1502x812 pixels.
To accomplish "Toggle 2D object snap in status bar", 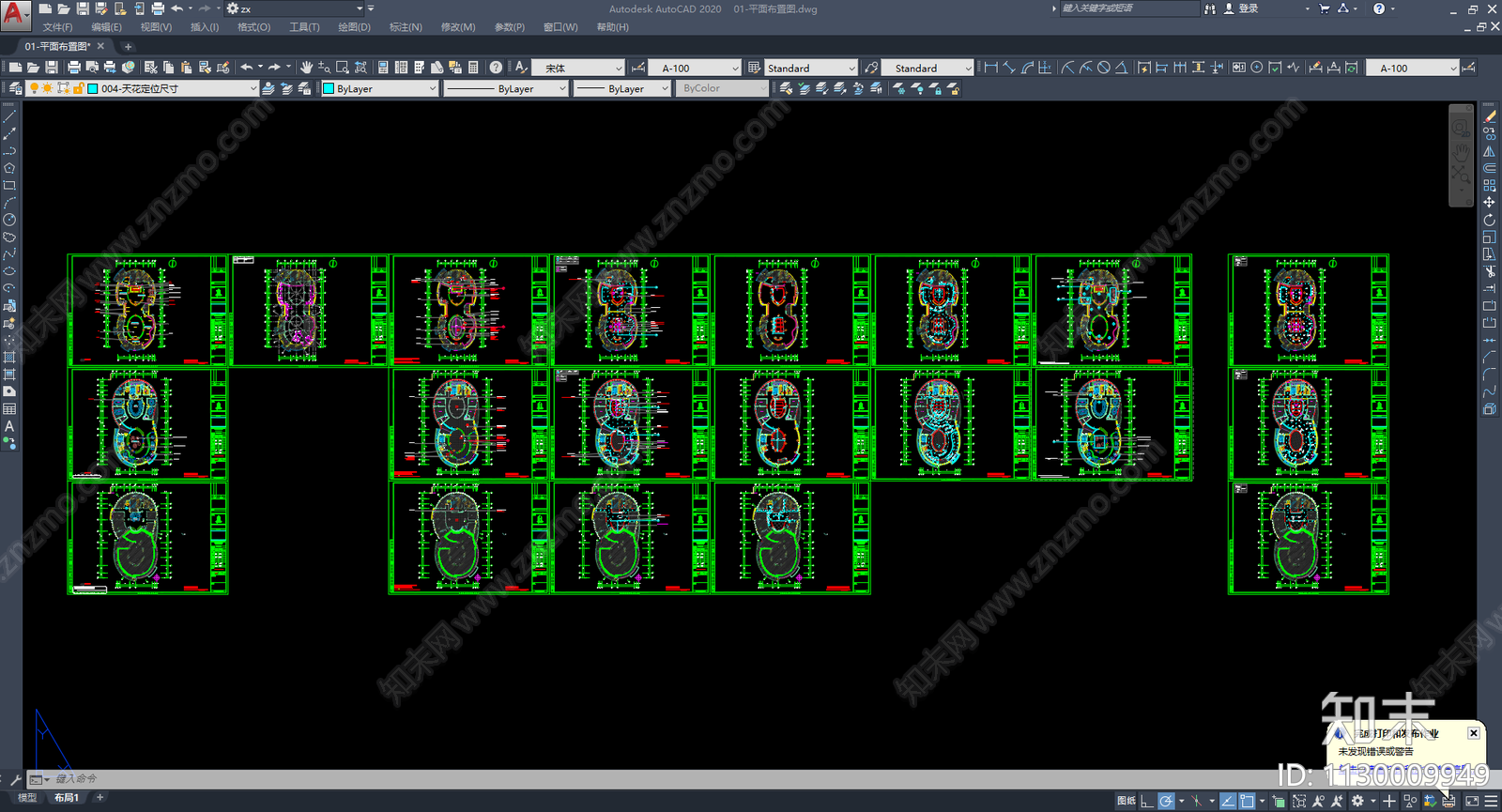I will pos(1247,801).
